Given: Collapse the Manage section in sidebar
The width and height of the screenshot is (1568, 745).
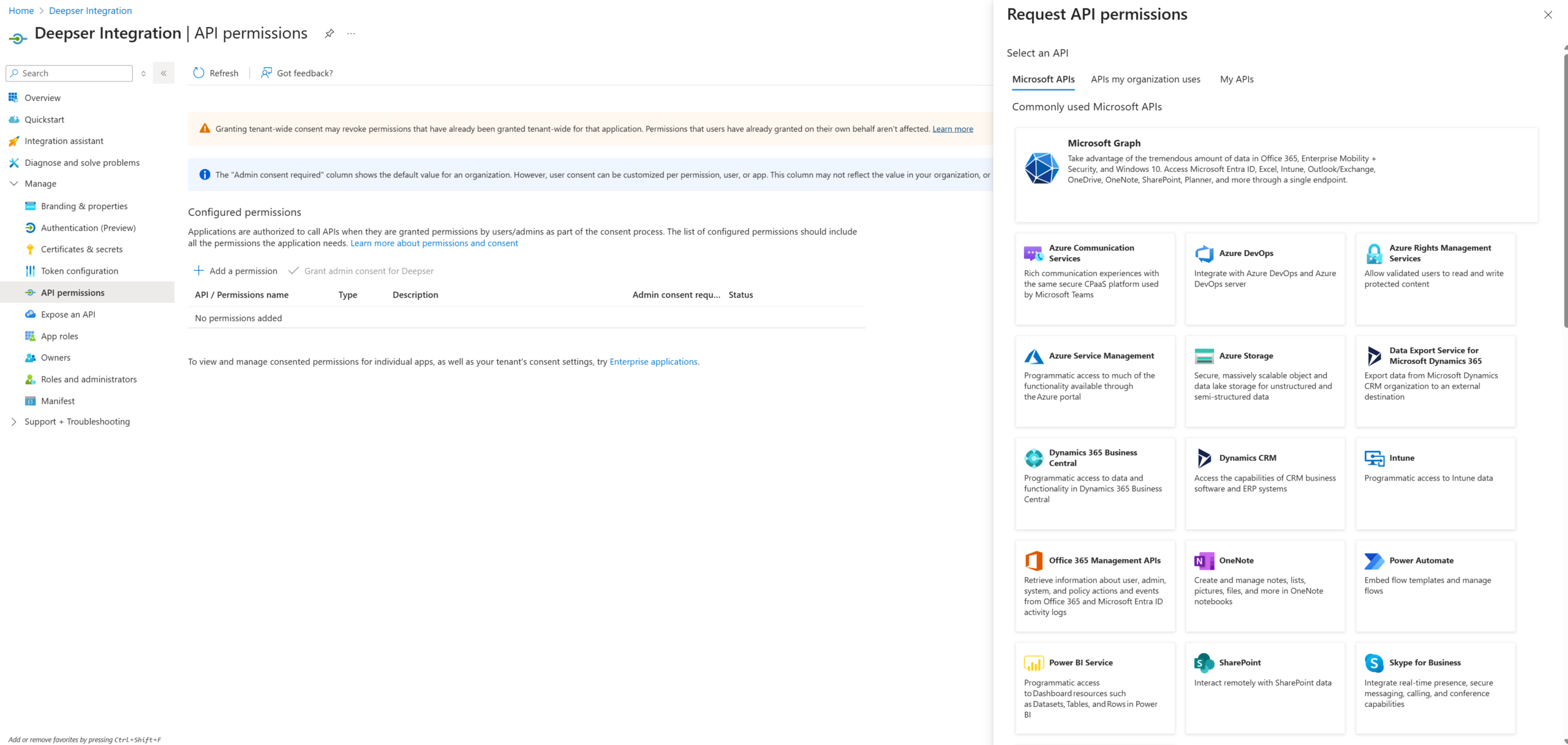Looking at the screenshot, I should point(13,184).
